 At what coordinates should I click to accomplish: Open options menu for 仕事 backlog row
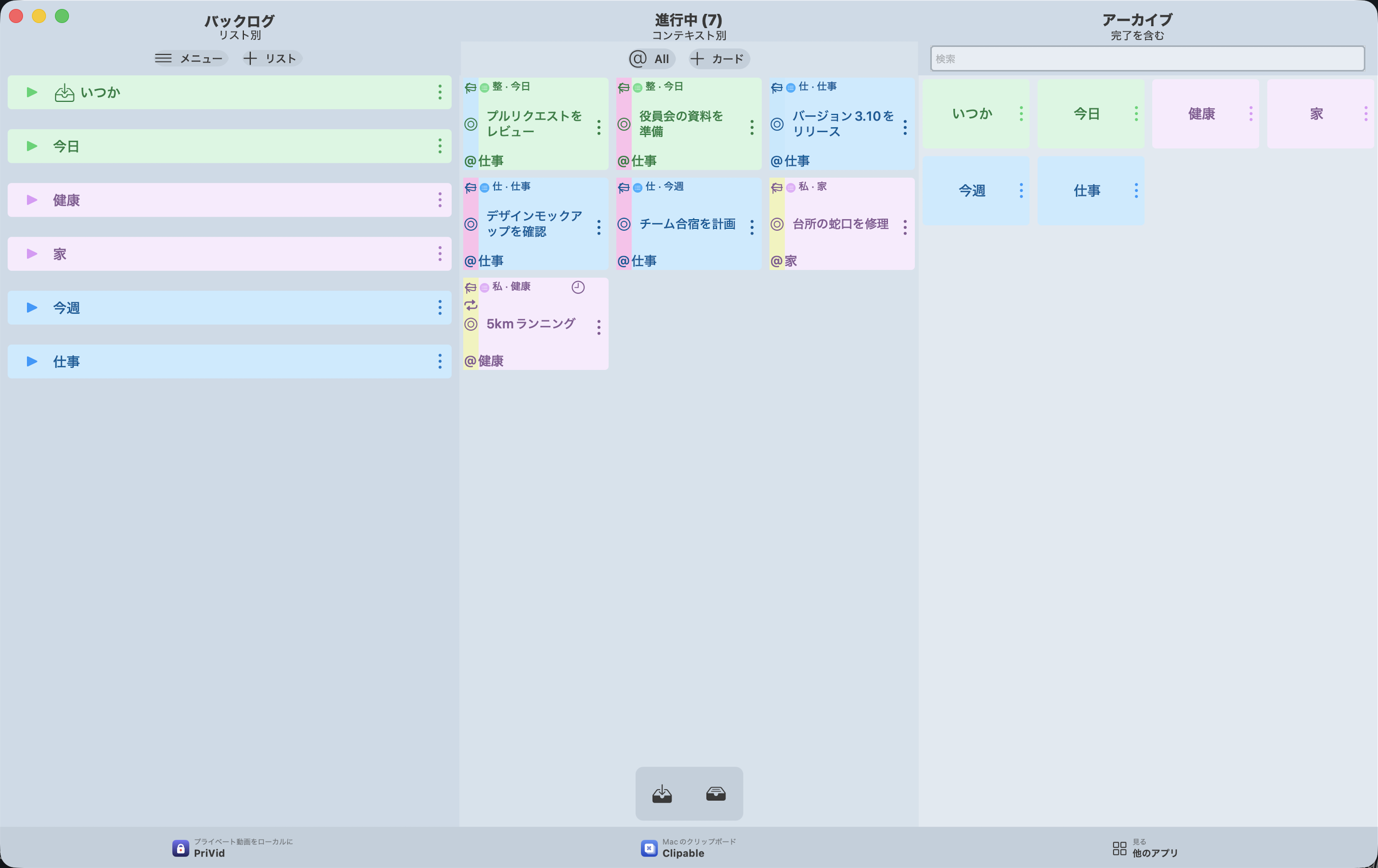[x=440, y=361]
